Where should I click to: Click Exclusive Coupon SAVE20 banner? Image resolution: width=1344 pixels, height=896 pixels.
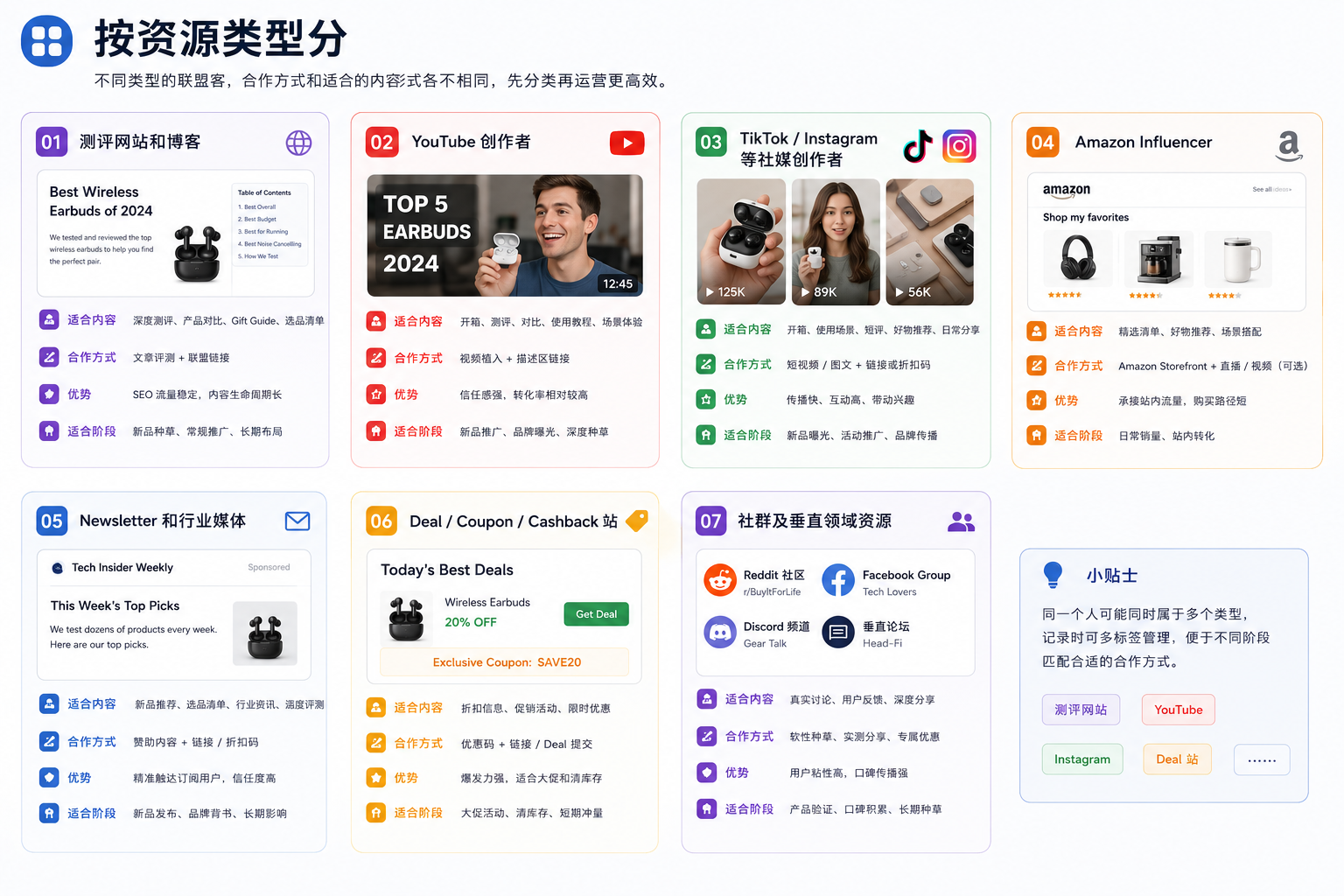tap(505, 662)
